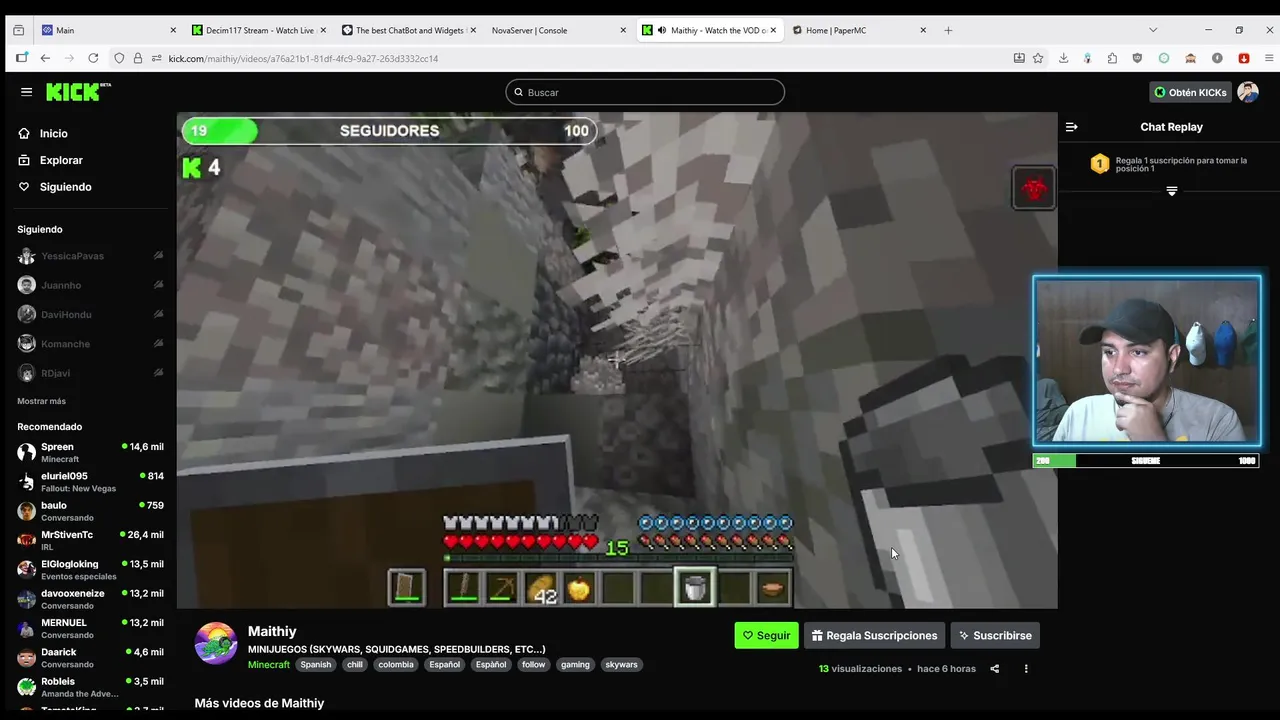Open recommended channel MrStivenTc

90,540
